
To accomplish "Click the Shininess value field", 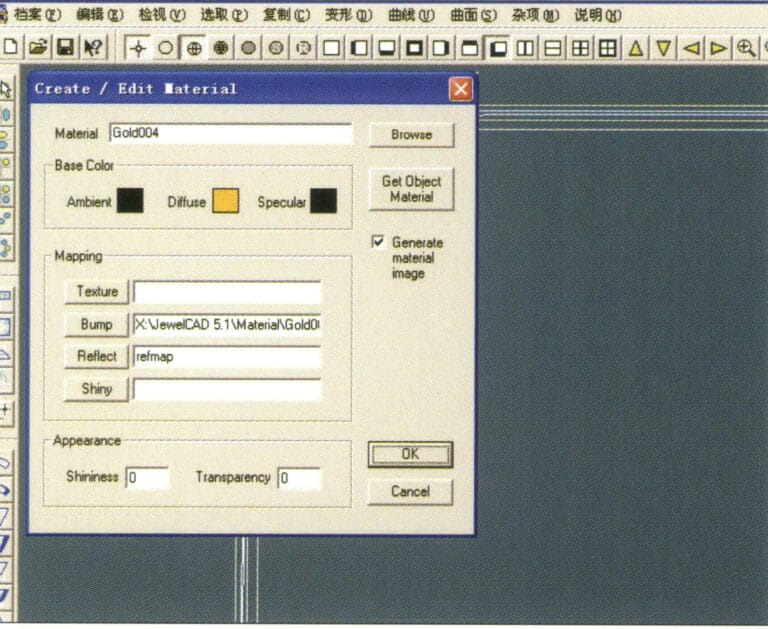I will coord(148,478).
